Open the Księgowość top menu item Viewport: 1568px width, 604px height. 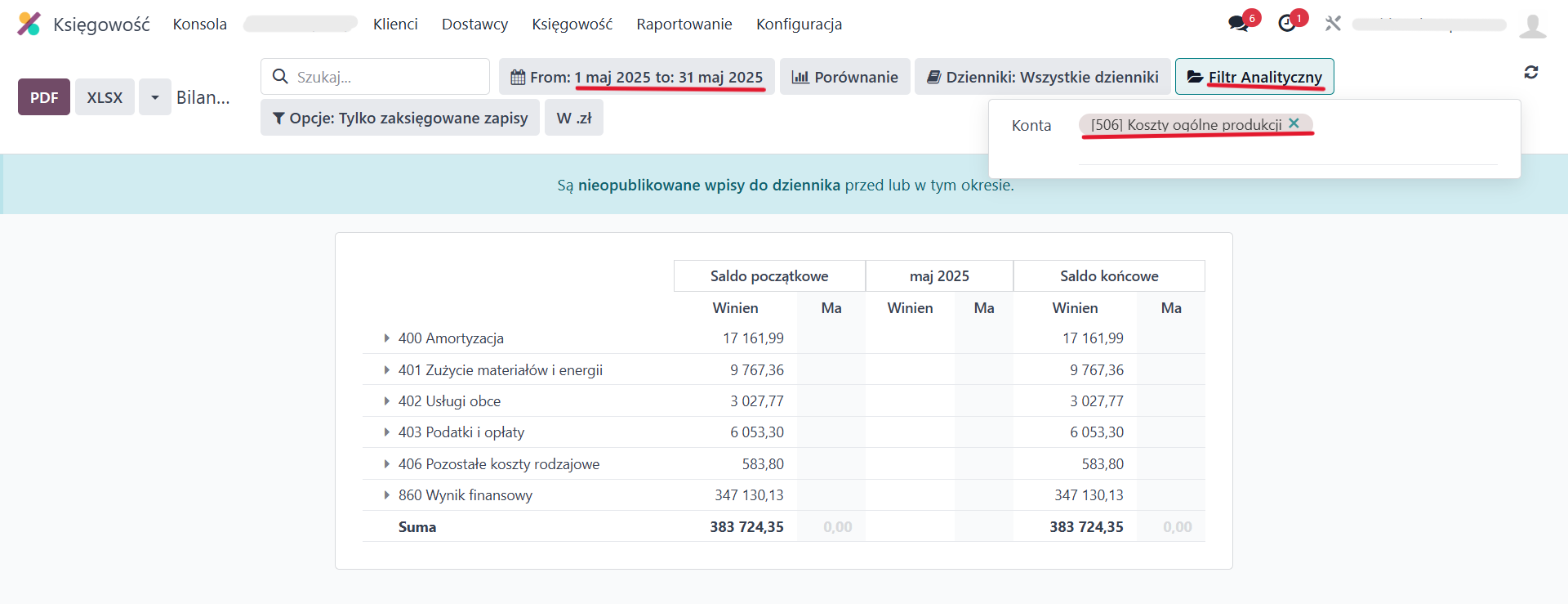tap(572, 24)
